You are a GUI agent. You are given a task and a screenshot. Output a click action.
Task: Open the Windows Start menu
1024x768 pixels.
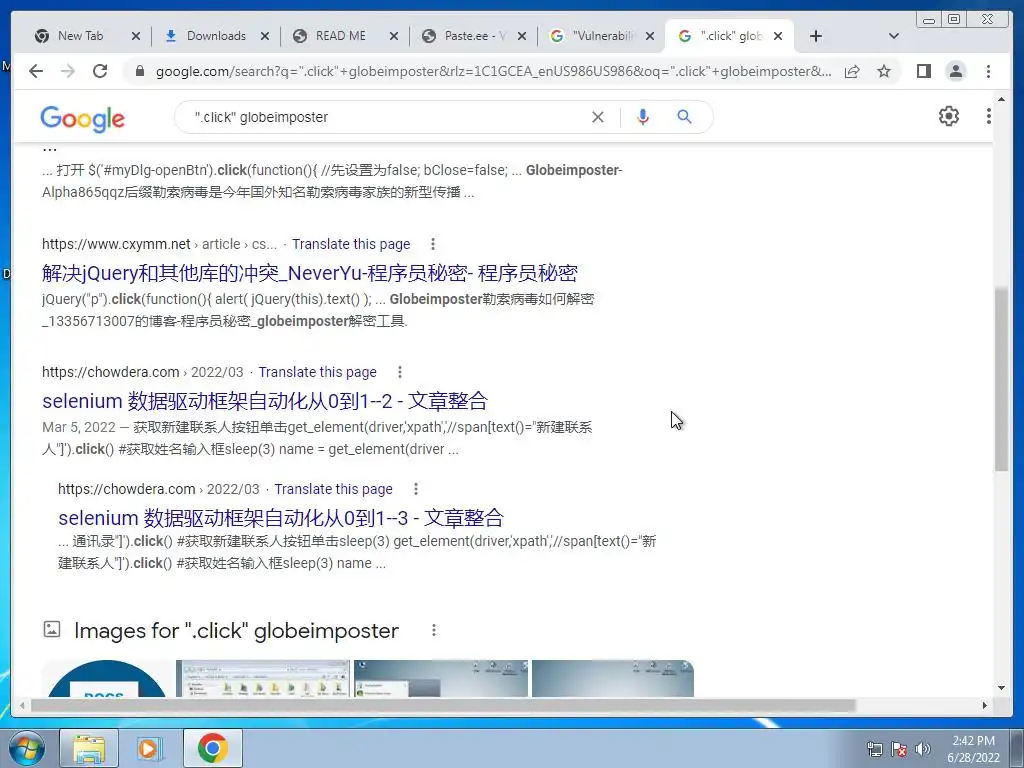[26, 748]
